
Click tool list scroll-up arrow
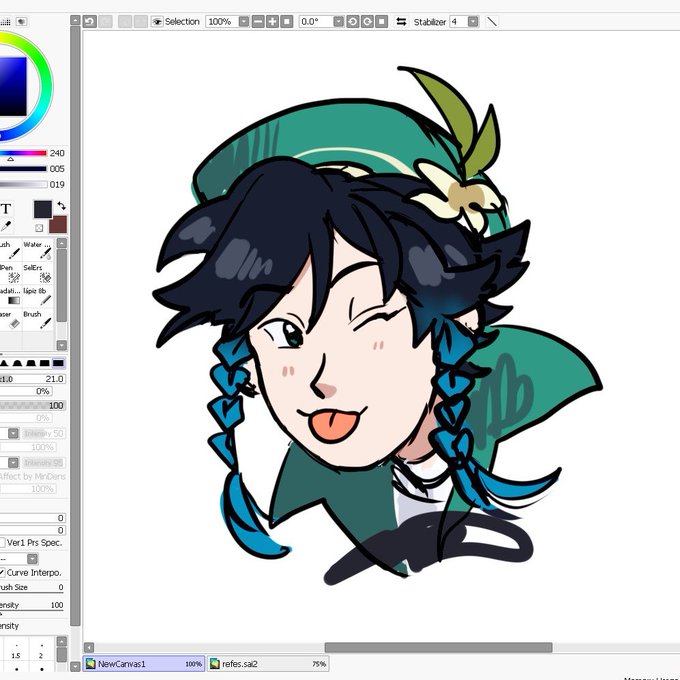point(62,243)
